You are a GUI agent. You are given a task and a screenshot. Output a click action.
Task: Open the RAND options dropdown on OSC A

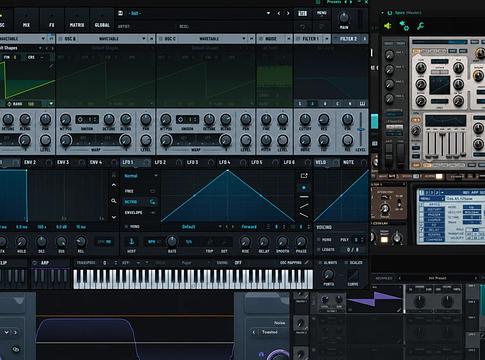click(51, 104)
